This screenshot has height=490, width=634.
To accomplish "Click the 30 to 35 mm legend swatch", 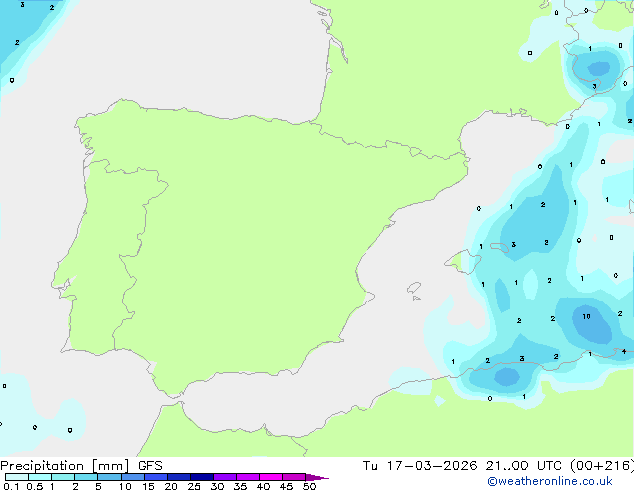I will coord(225,477).
